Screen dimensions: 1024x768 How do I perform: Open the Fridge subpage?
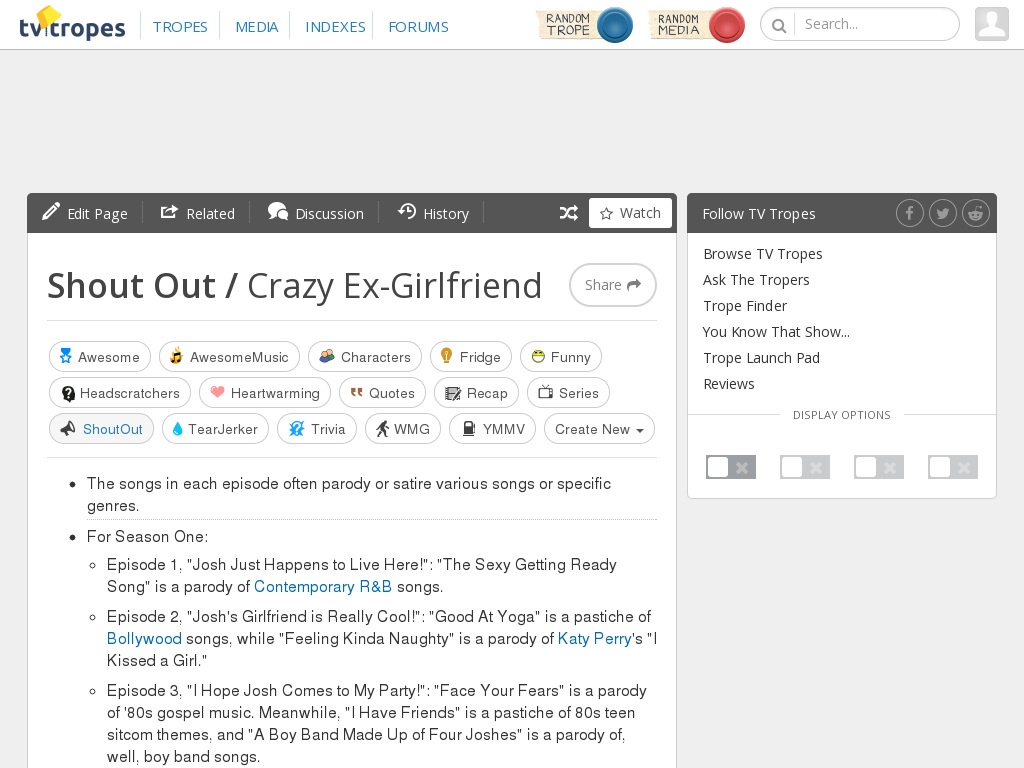pos(471,357)
